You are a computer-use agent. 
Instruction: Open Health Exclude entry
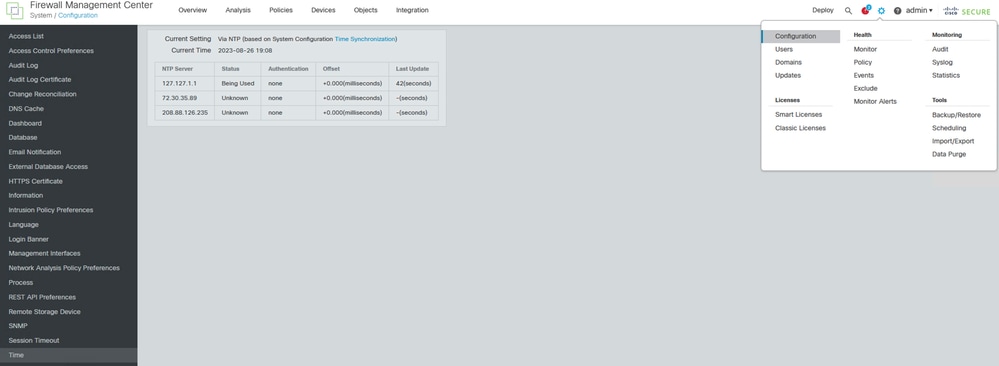[865, 89]
